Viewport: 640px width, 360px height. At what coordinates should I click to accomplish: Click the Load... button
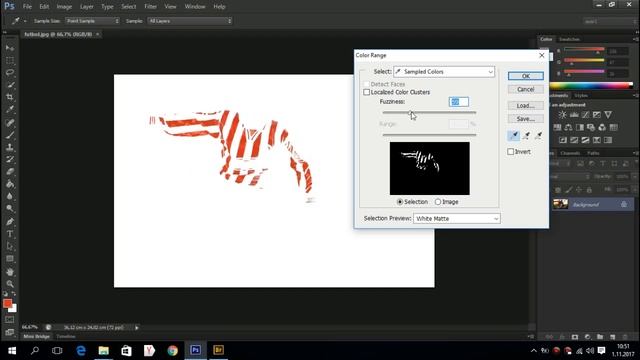point(526,106)
